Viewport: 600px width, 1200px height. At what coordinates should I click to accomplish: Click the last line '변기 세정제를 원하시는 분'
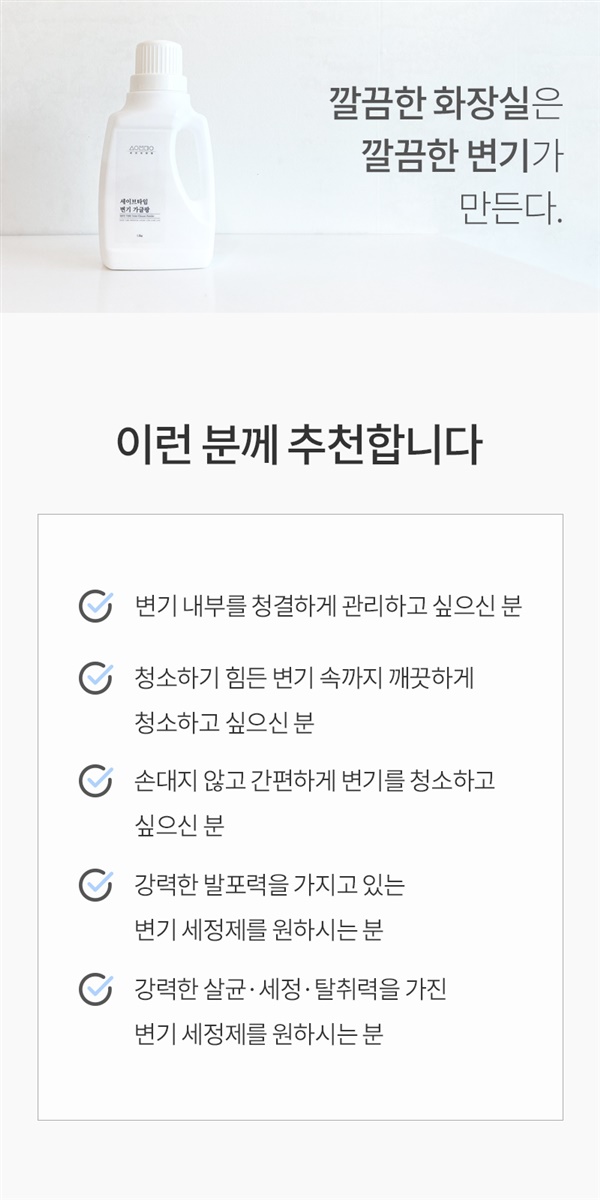pyautogui.click(x=258, y=1035)
